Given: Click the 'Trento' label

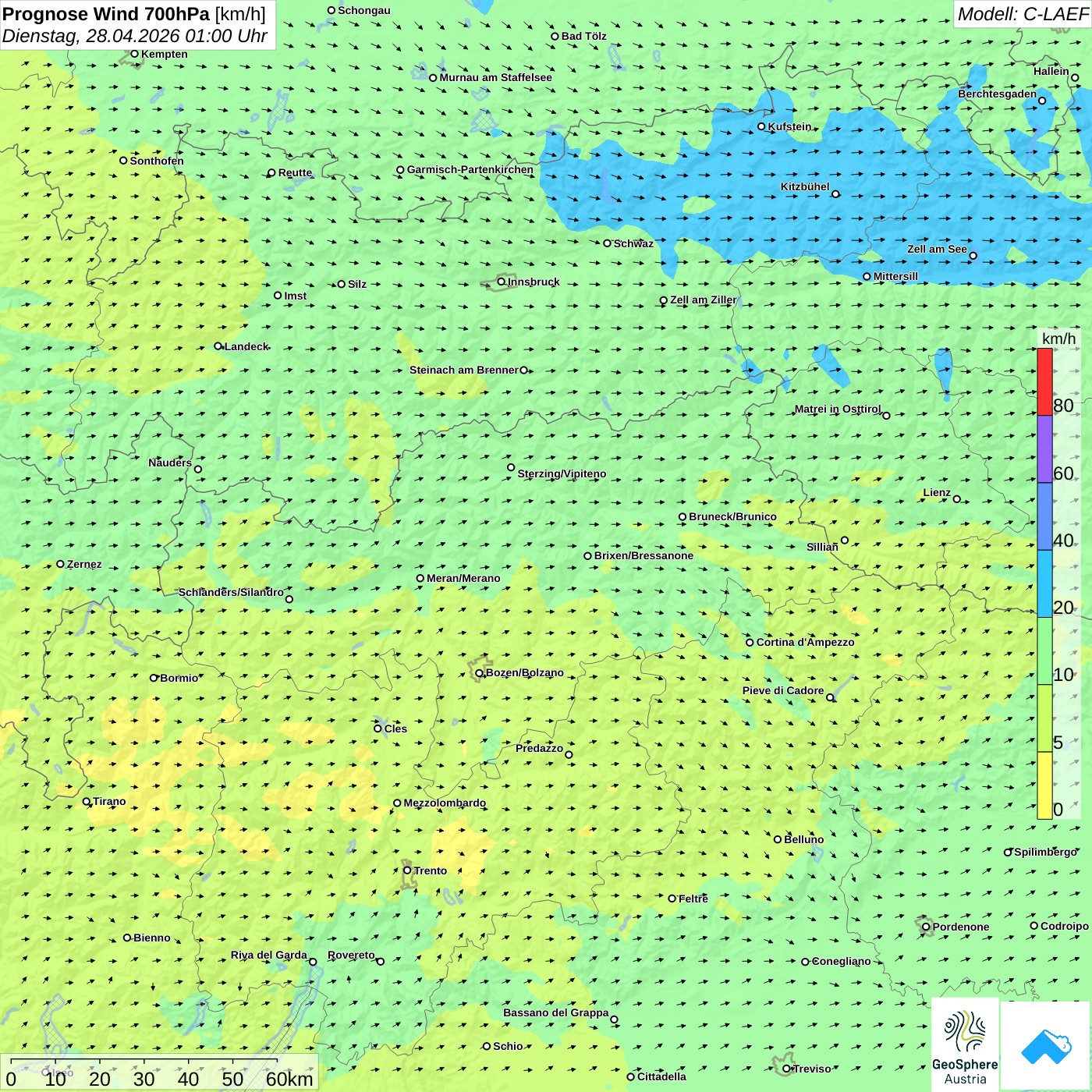Looking at the screenshot, I should click(x=431, y=870).
